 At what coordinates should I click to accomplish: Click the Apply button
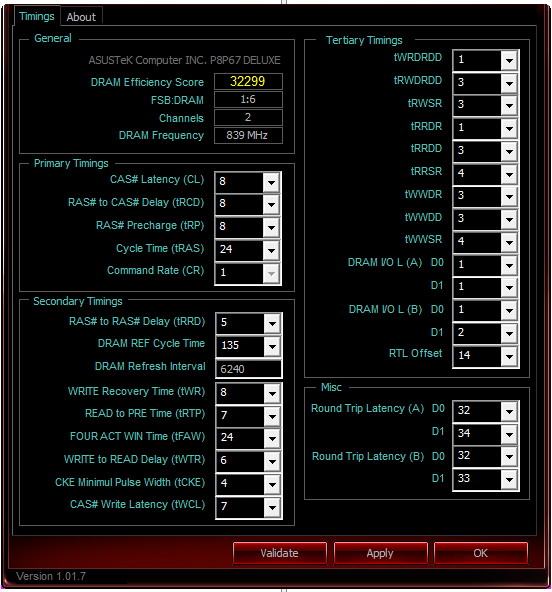point(380,553)
